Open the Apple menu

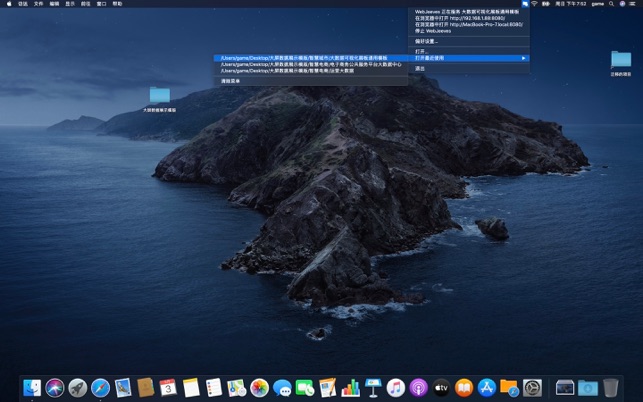pyautogui.click(x=8, y=4)
